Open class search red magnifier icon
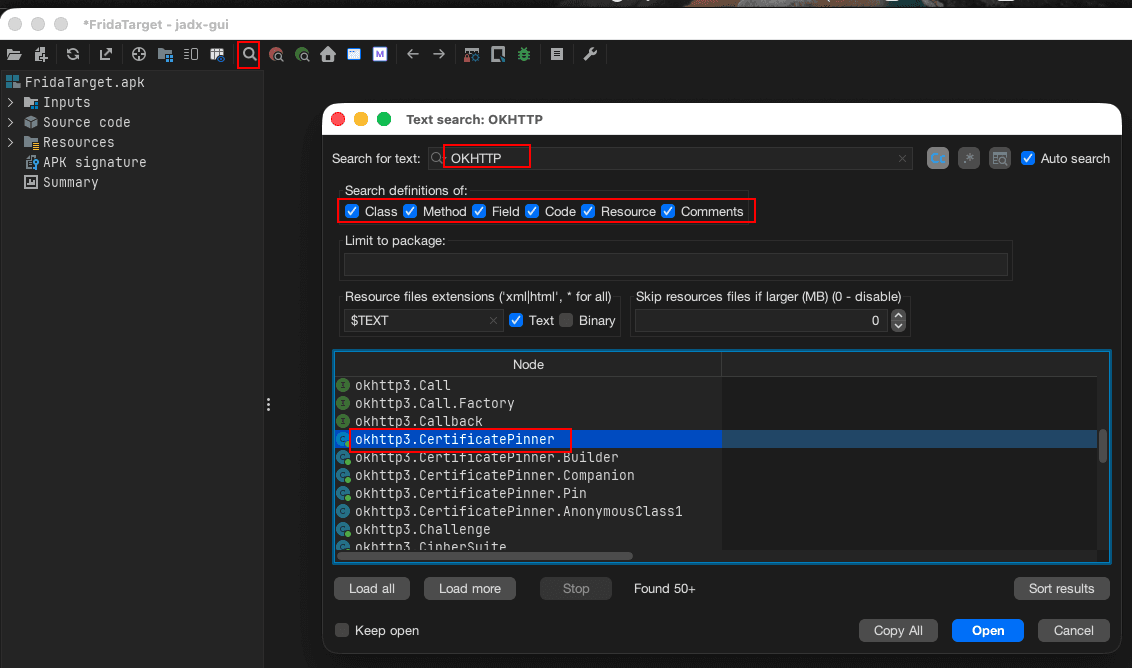Viewport: 1132px width, 668px height. pos(276,54)
